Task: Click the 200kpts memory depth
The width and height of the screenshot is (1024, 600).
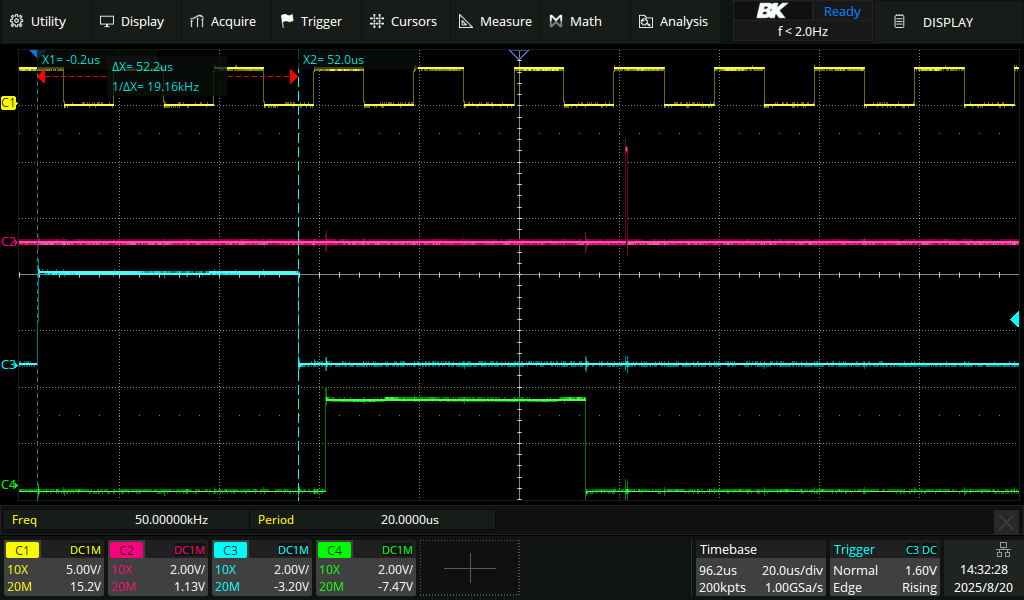Action: pyautogui.click(x=722, y=588)
